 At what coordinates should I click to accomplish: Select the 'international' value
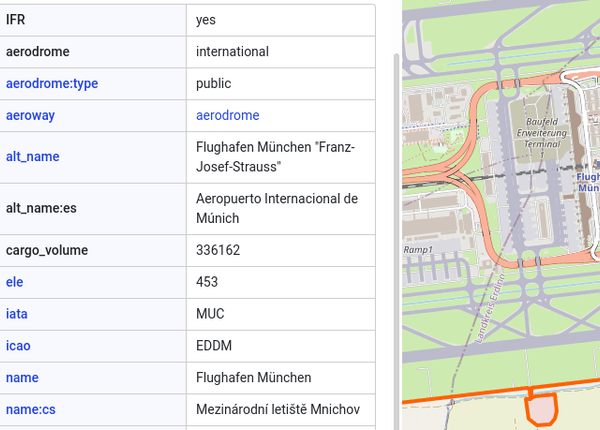click(x=232, y=52)
